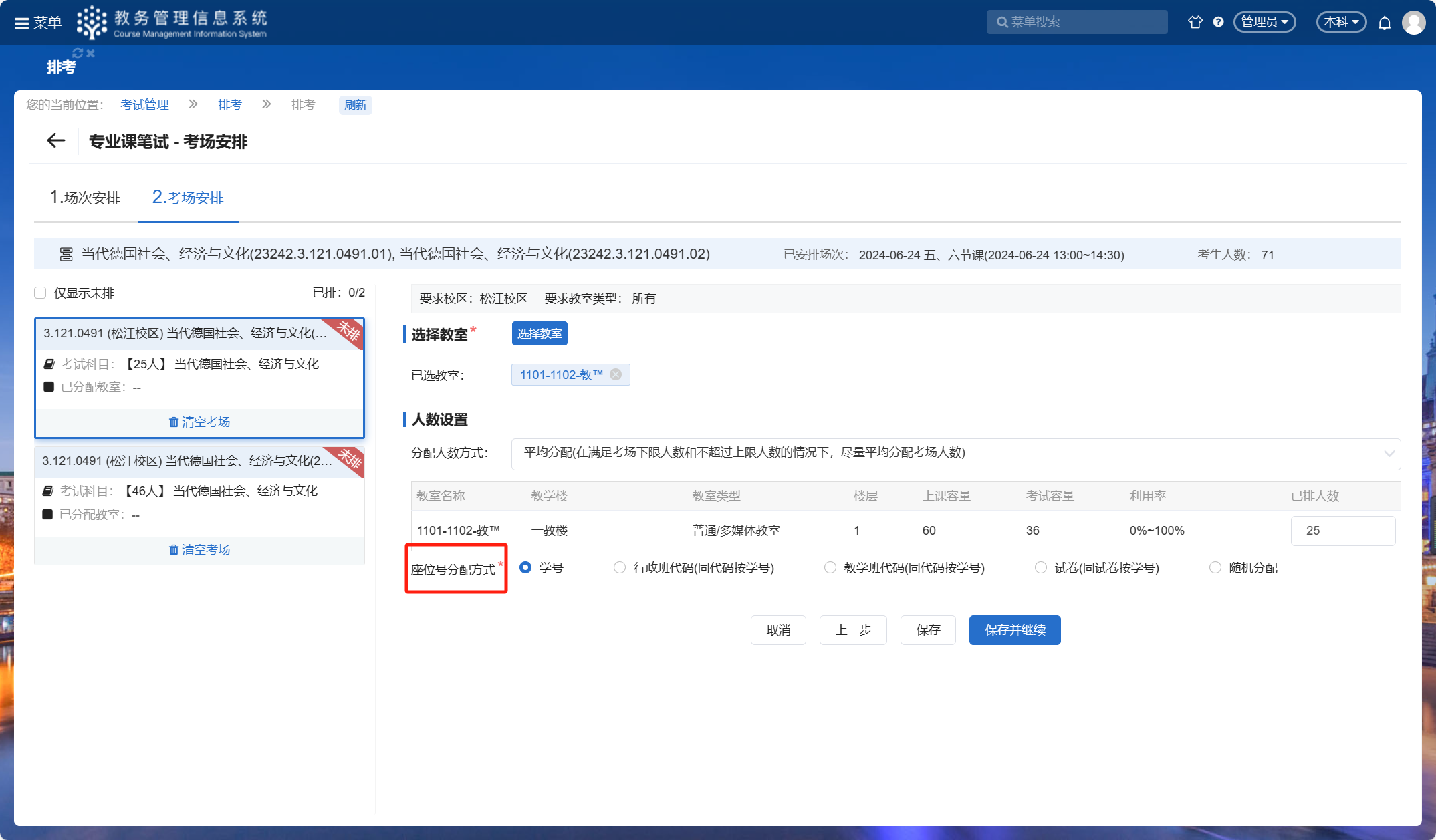Switch to the 1.场次安排 tab
The width and height of the screenshot is (1436, 840).
[x=85, y=198]
